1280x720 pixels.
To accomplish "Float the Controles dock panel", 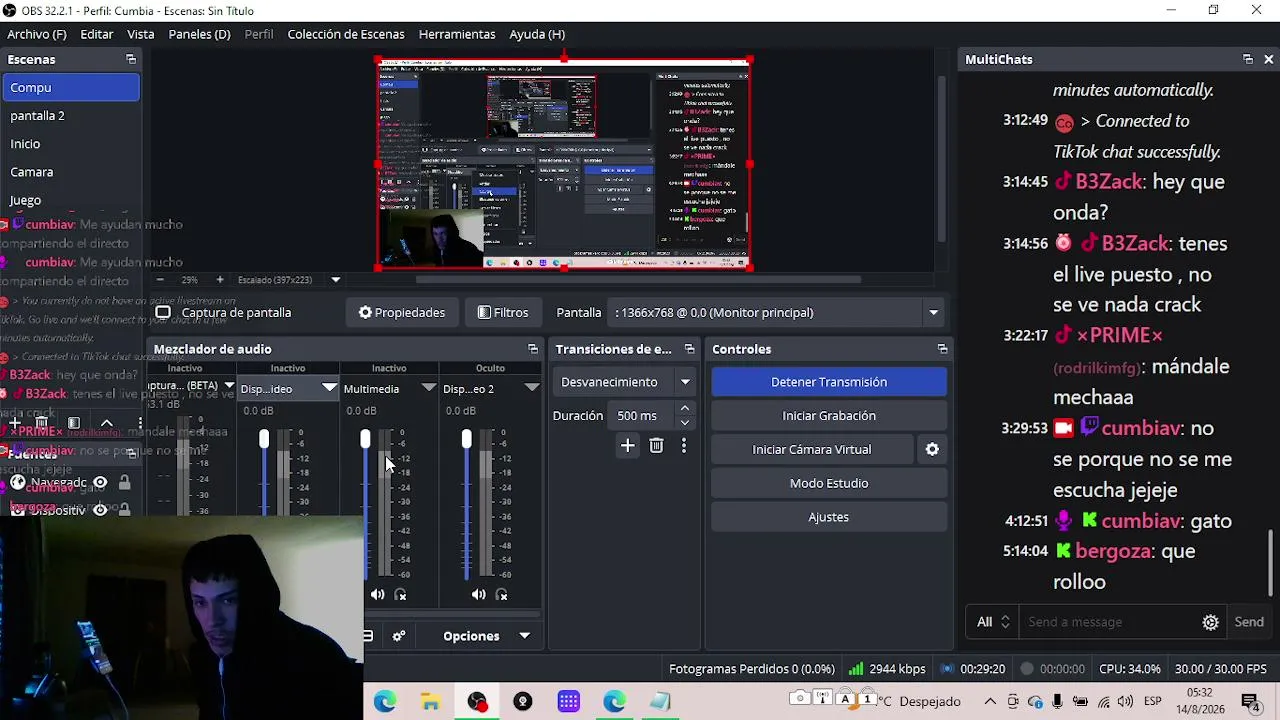I will pos(942,349).
